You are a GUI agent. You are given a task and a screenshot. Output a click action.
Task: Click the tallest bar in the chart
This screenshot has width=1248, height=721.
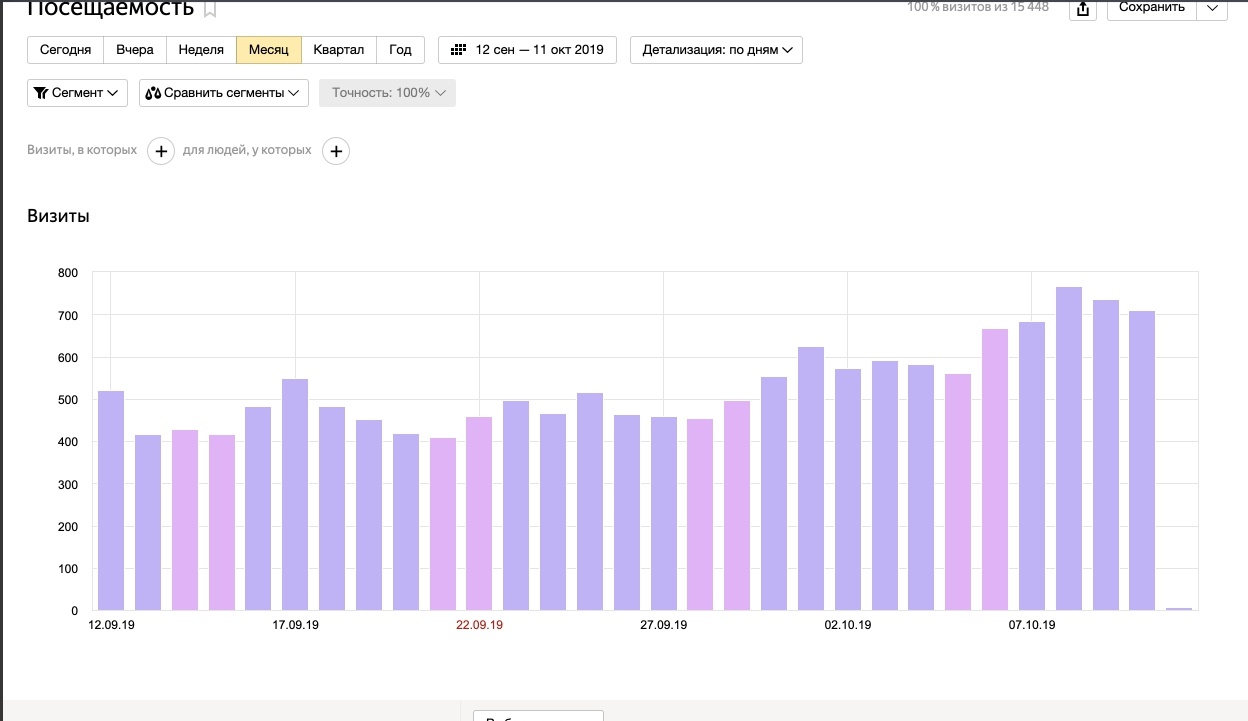[x=1069, y=450]
